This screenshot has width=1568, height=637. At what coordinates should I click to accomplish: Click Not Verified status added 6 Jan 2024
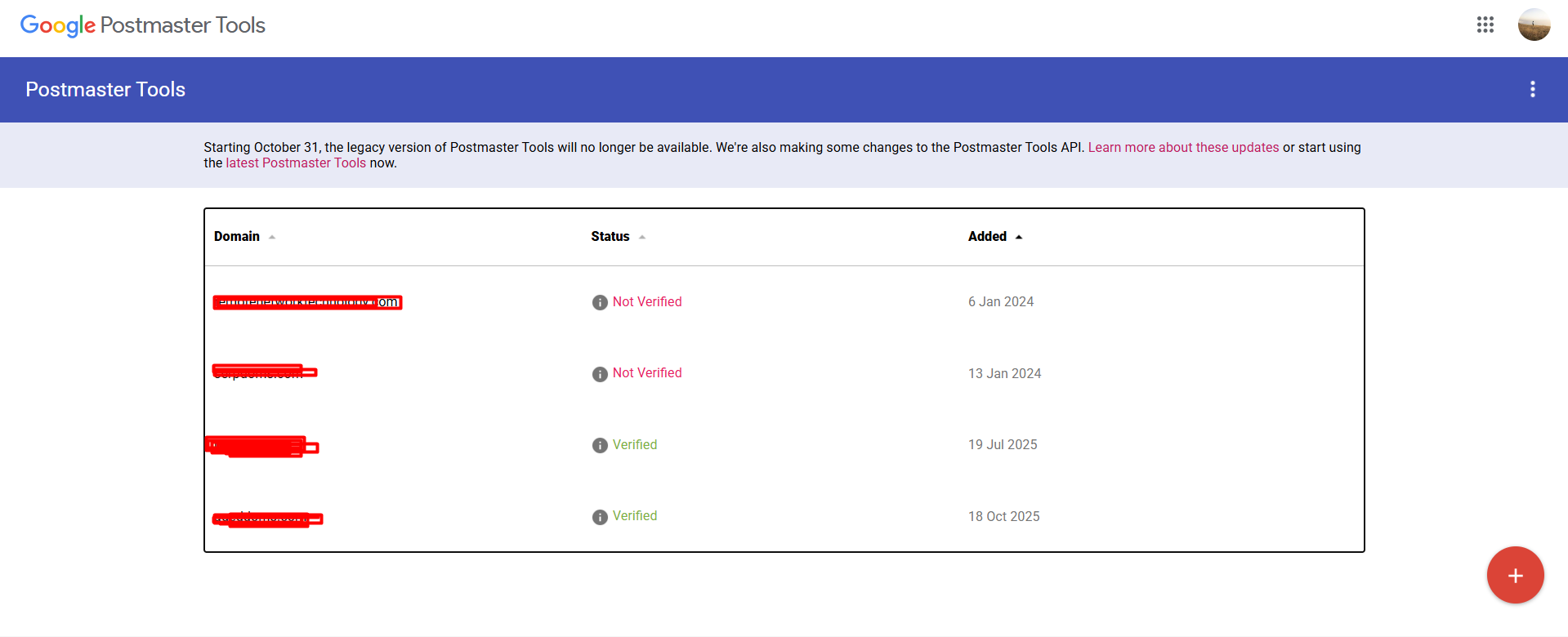click(647, 302)
